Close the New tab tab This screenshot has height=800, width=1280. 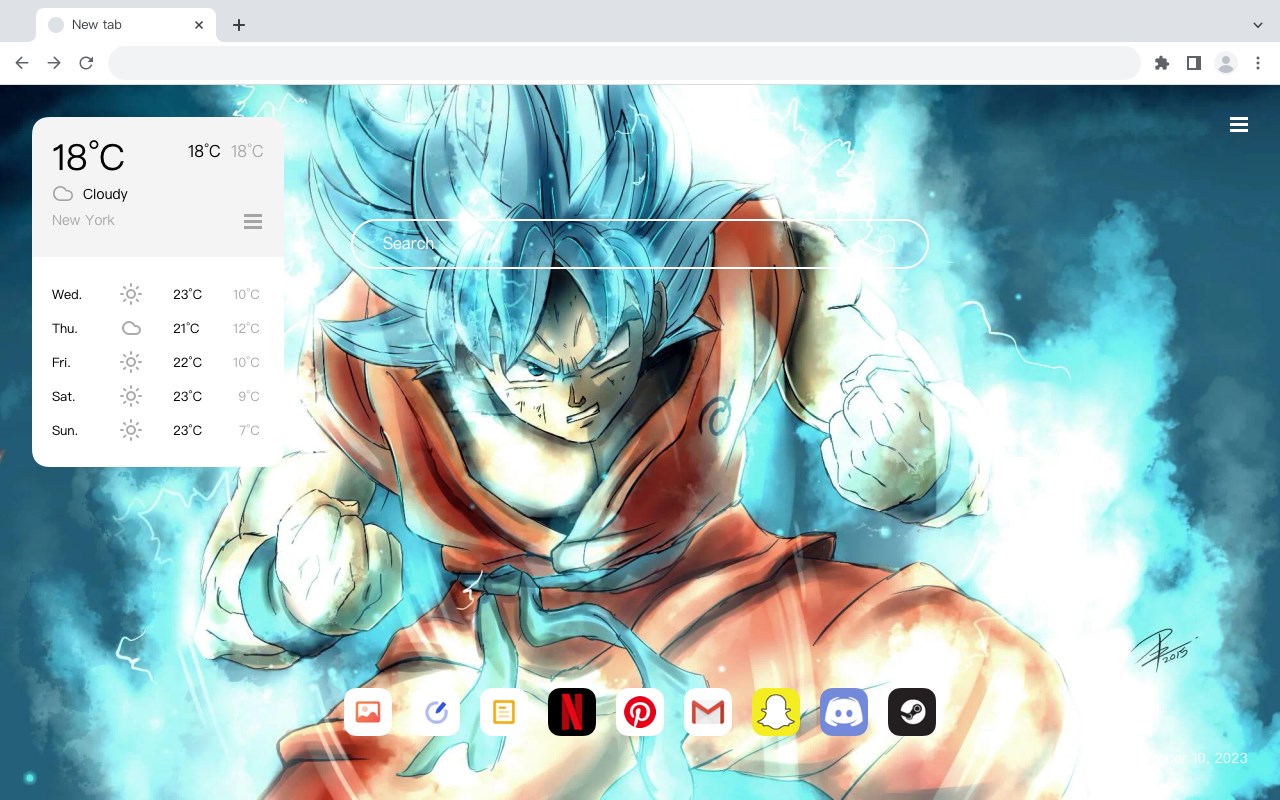[199, 25]
